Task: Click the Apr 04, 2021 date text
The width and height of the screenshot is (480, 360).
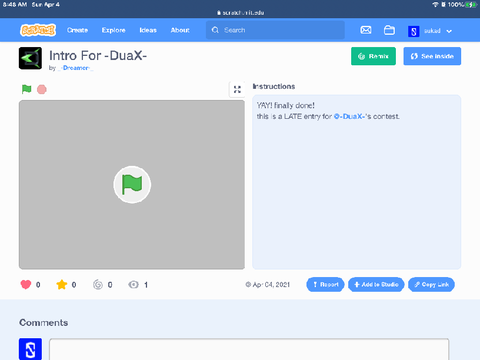Action: click(x=271, y=285)
